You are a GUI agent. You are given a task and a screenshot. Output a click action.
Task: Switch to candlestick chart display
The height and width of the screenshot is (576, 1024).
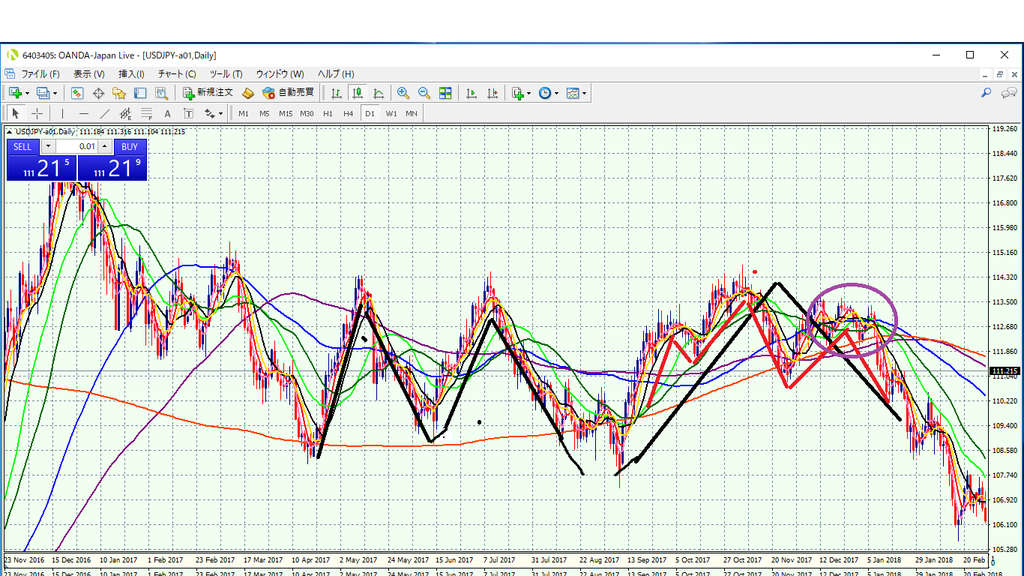coord(357,93)
